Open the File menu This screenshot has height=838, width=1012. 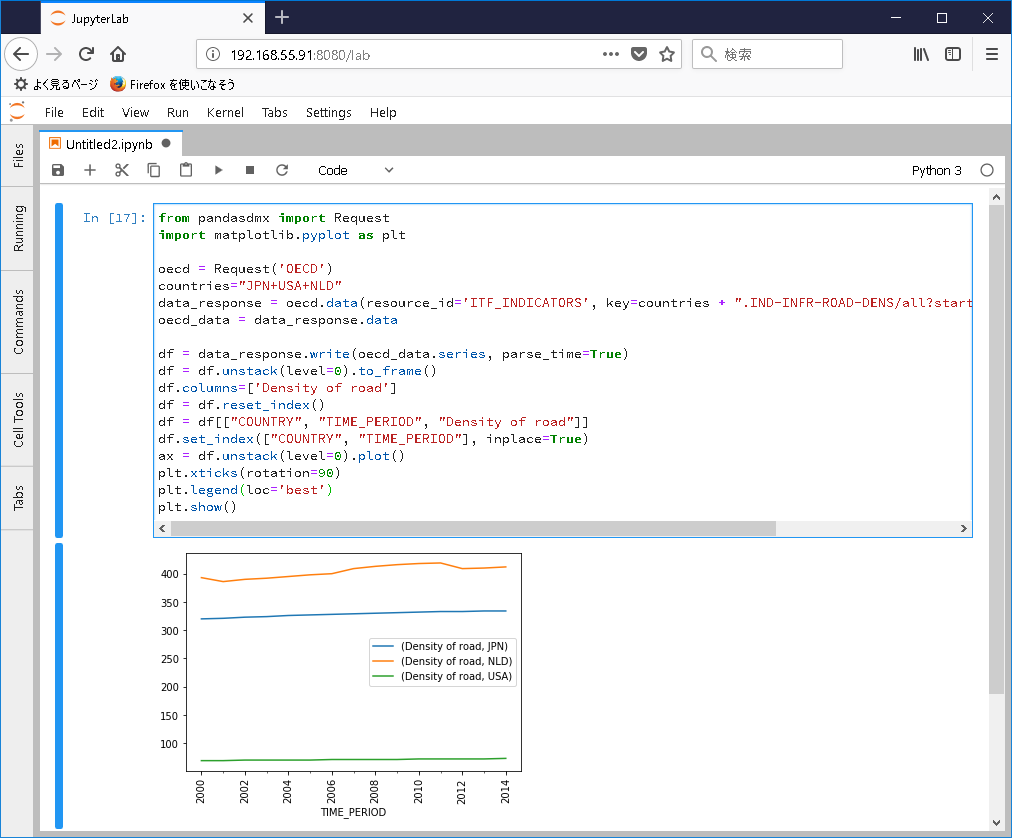(x=54, y=112)
